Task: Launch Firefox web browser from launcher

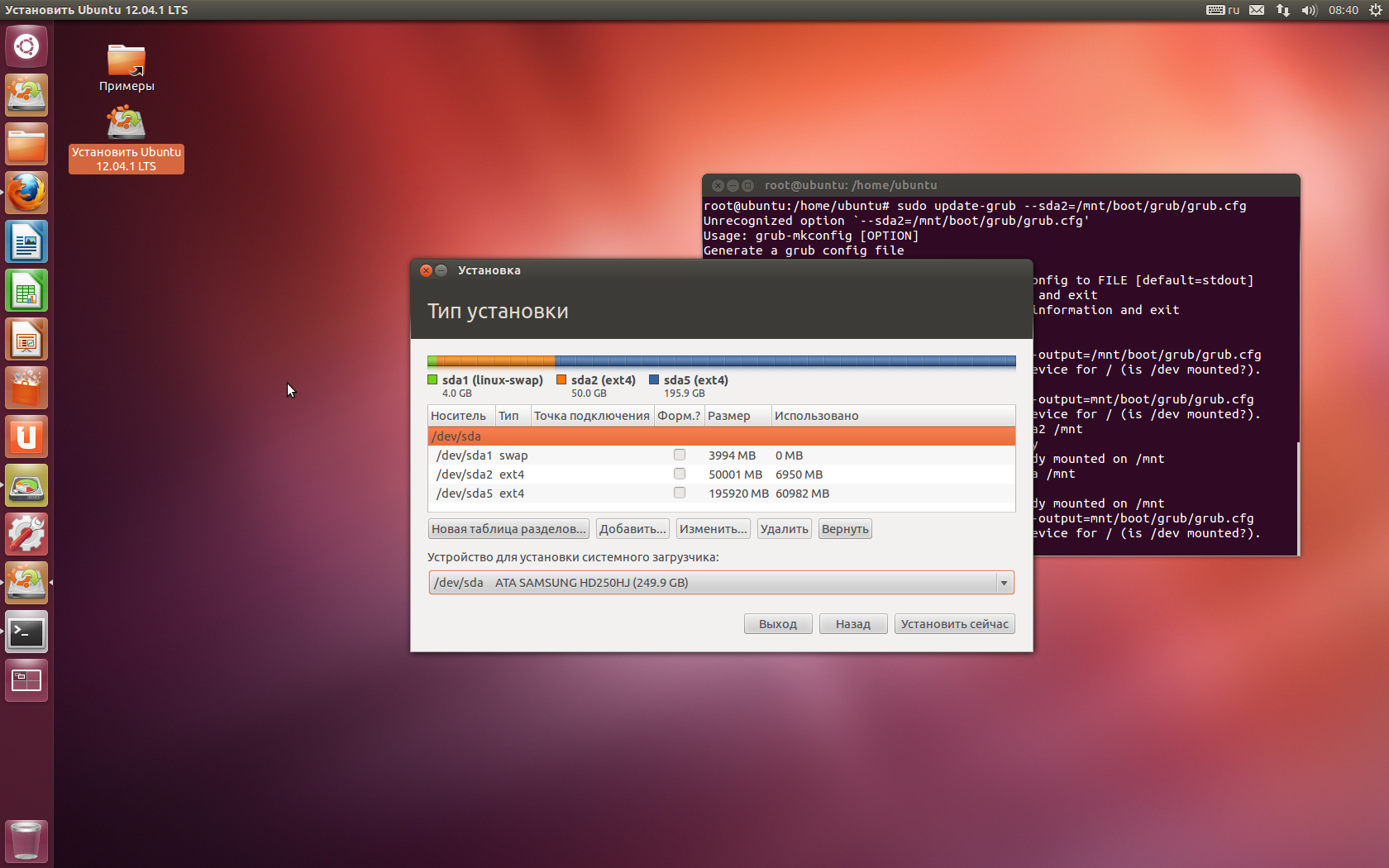Action: pos(26,193)
